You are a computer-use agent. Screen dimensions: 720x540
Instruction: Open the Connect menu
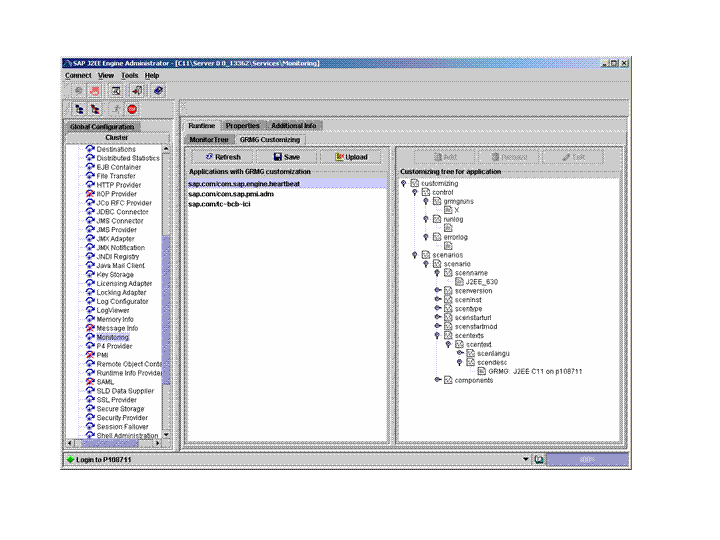tap(78, 75)
